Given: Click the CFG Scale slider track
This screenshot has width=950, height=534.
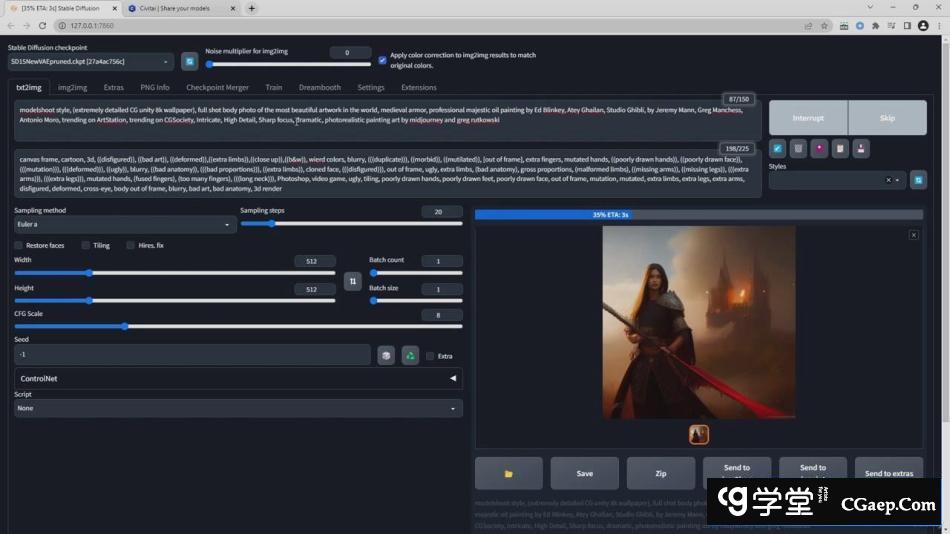Looking at the screenshot, I should 238,326.
